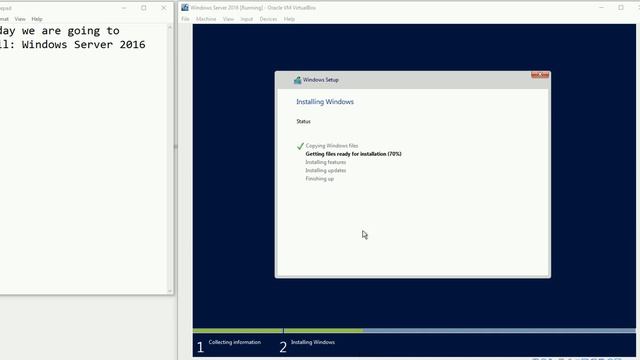Click the 'Windows Setup' dialog title text
The height and width of the screenshot is (360, 640).
click(321, 80)
